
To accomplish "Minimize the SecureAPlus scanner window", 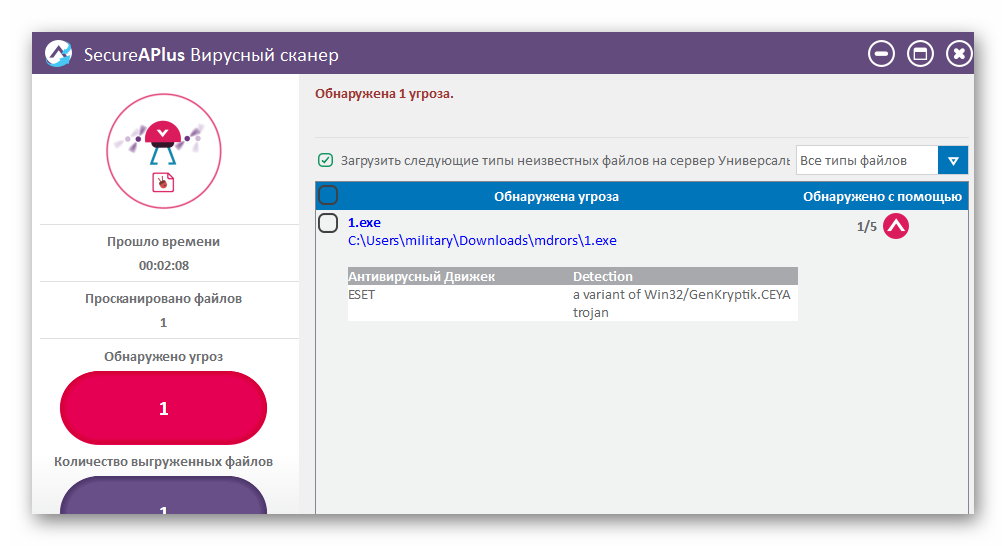I will coord(881,54).
